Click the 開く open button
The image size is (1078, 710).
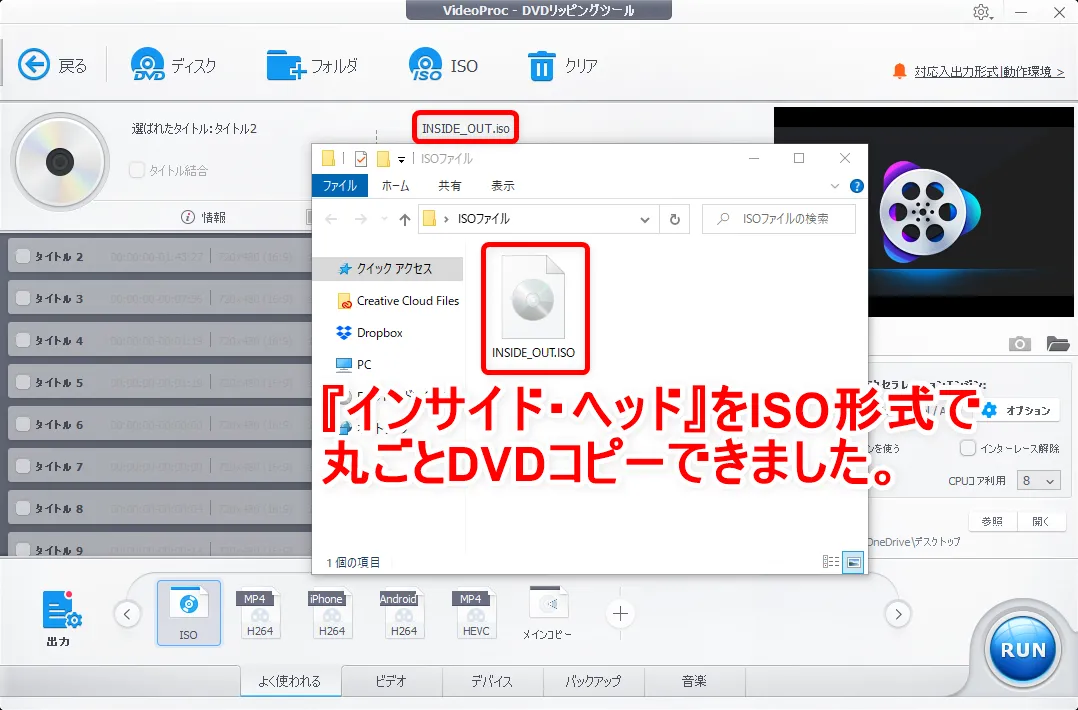coord(1041,521)
